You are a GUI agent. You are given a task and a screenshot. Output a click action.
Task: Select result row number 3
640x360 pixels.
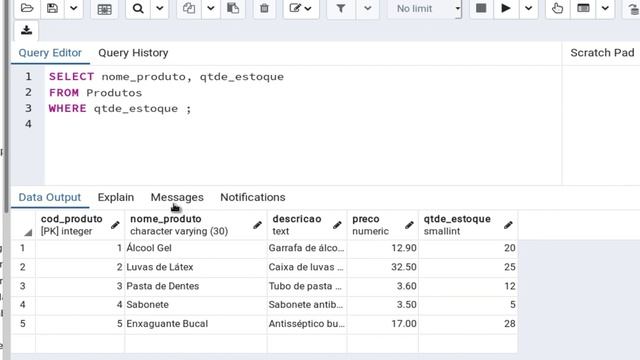(x=23, y=286)
